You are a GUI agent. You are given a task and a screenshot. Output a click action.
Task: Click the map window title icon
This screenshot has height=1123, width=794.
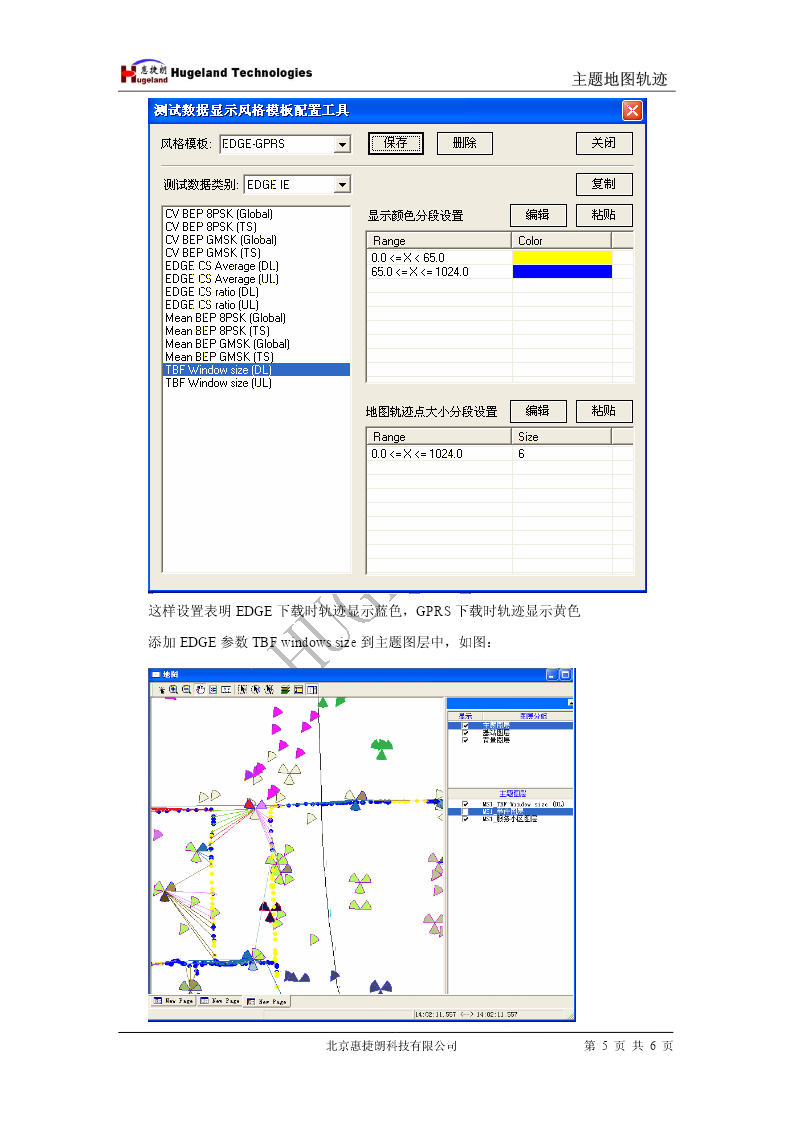155,674
